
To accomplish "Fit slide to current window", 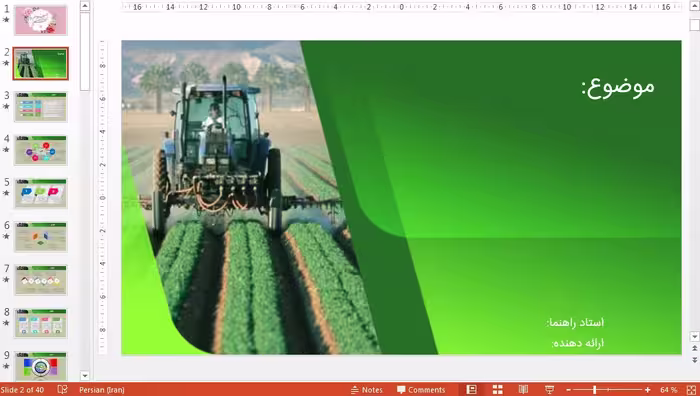I will click(691, 390).
